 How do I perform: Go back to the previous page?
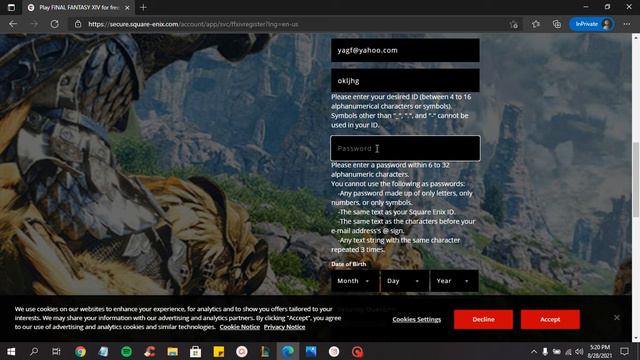(x=13, y=24)
